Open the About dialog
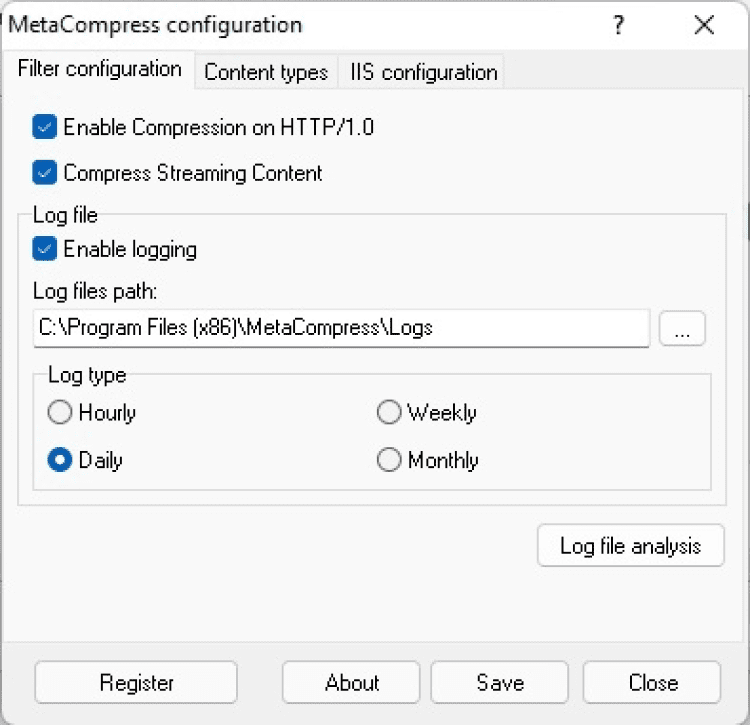Image resolution: width=750 pixels, height=725 pixels. click(352, 683)
